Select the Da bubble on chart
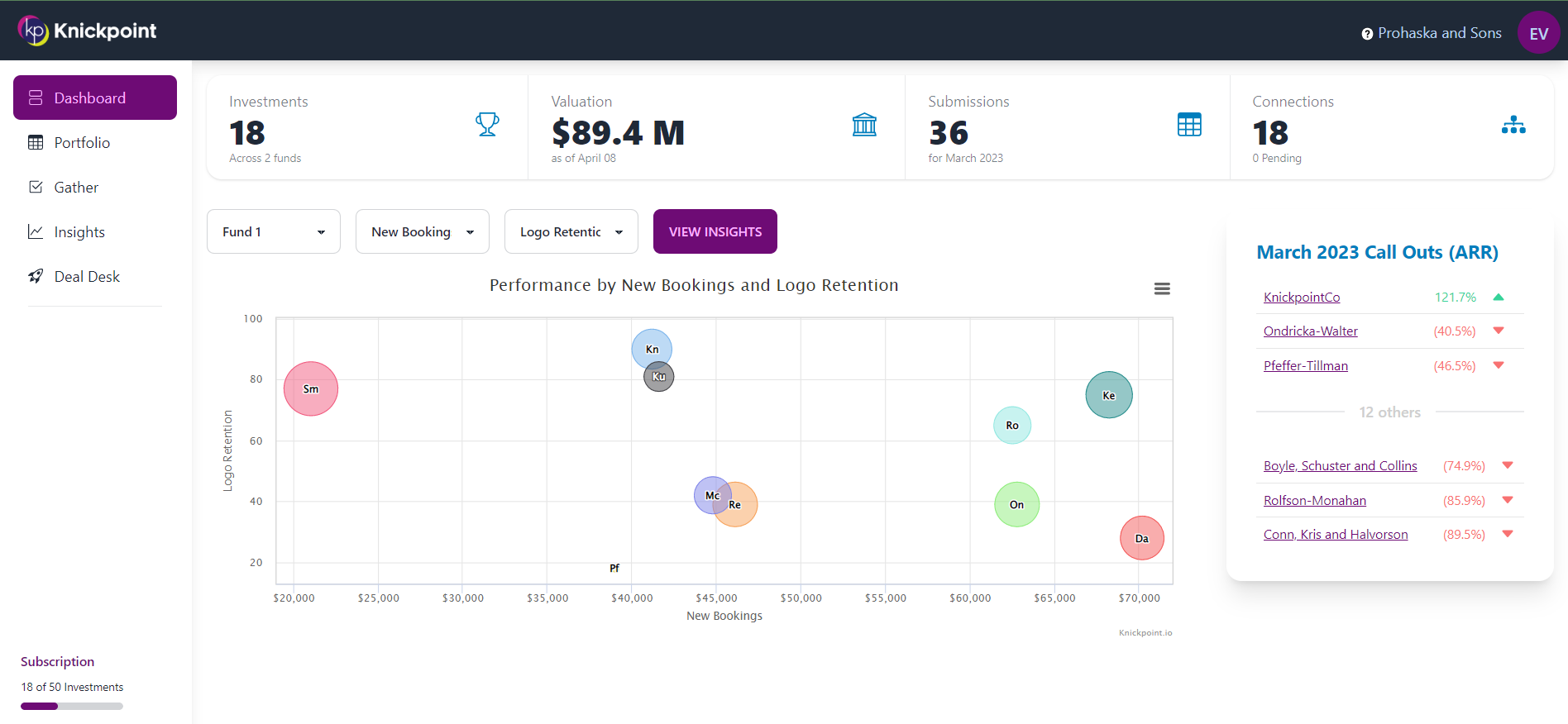The height and width of the screenshot is (724, 1568). (x=1142, y=538)
